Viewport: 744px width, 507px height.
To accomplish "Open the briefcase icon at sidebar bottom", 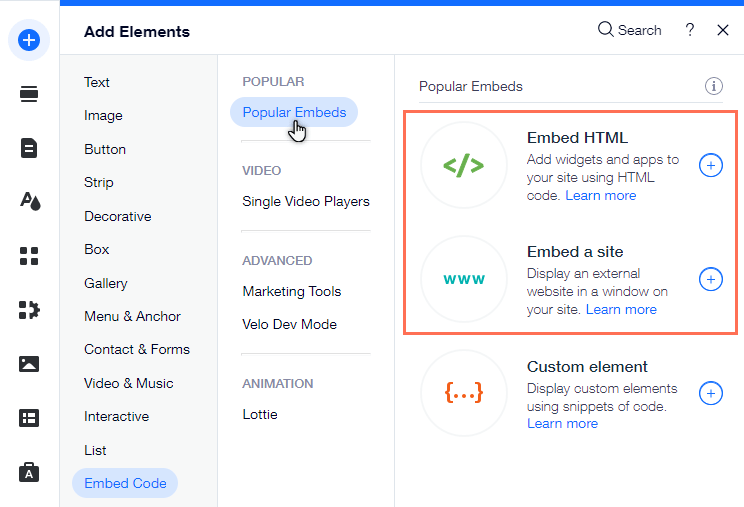I will pos(29,472).
